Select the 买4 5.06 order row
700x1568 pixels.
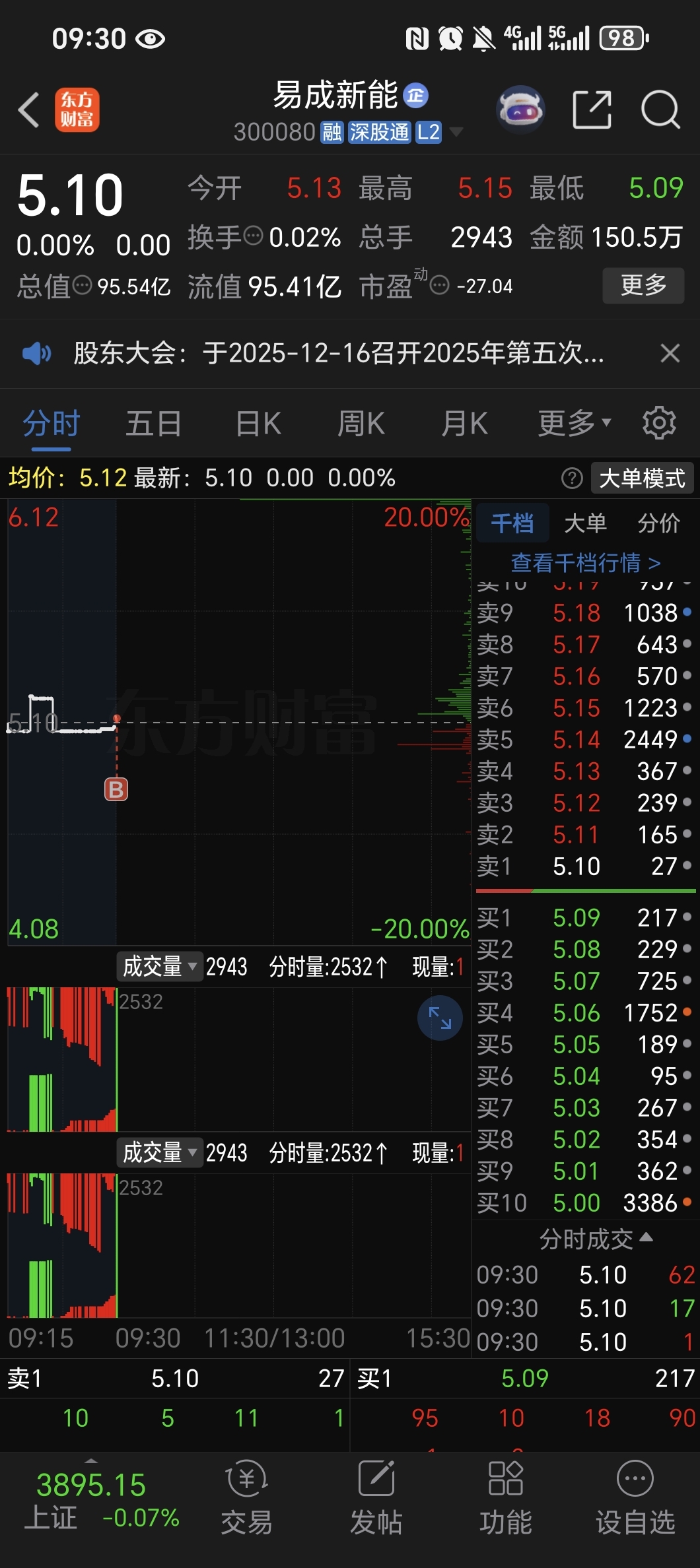coord(584,1012)
